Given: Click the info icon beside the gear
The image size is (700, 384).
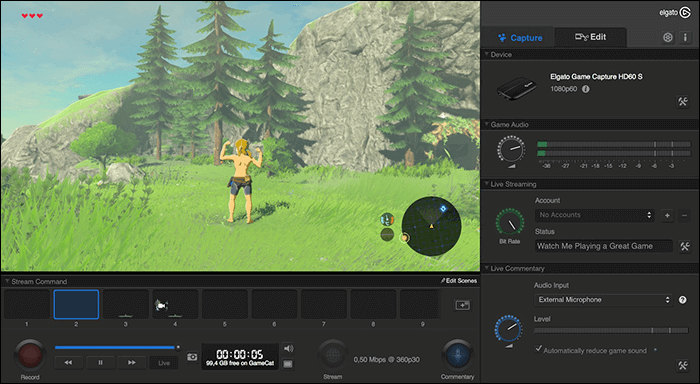Looking at the screenshot, I should tap(685, 38).
